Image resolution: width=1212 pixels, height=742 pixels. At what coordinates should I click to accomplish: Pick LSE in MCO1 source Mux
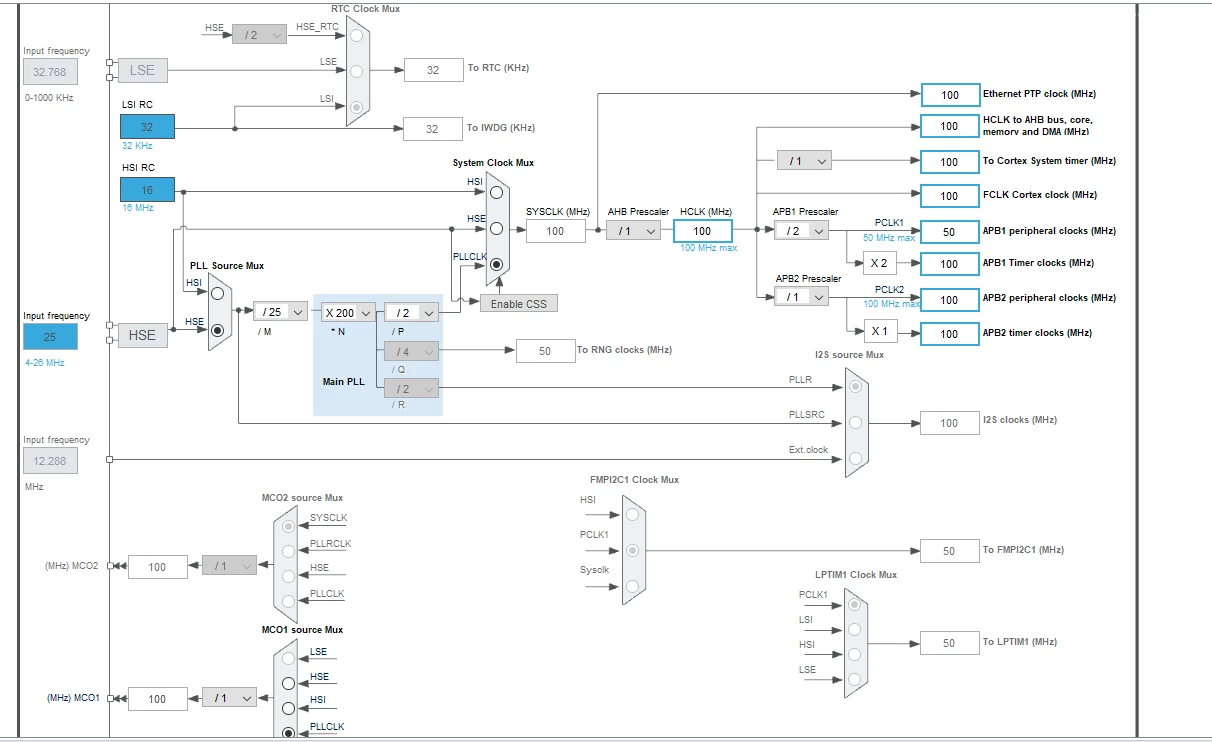coord(289,659)
